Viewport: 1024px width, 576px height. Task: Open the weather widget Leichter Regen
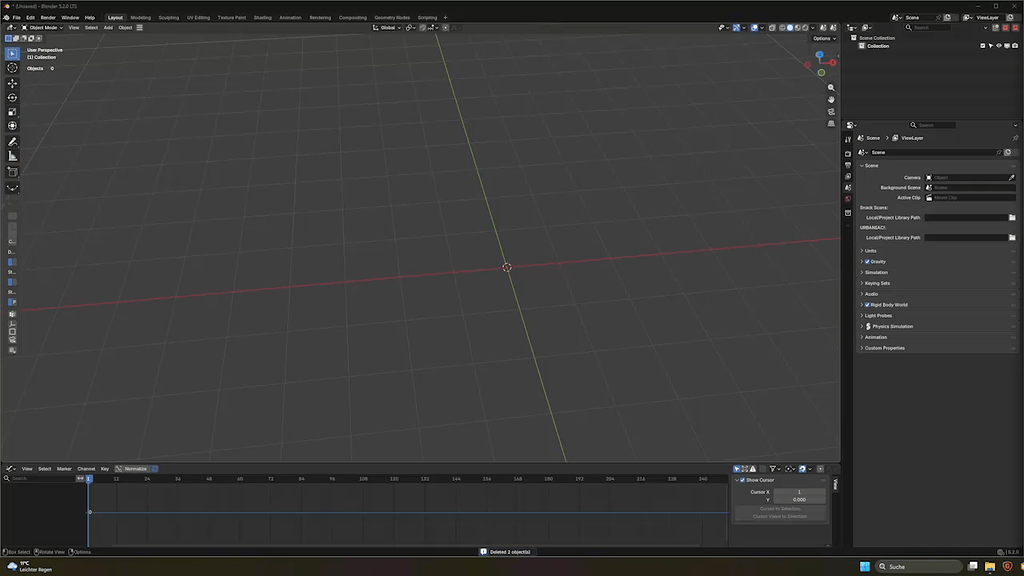[x=29, y=566]
